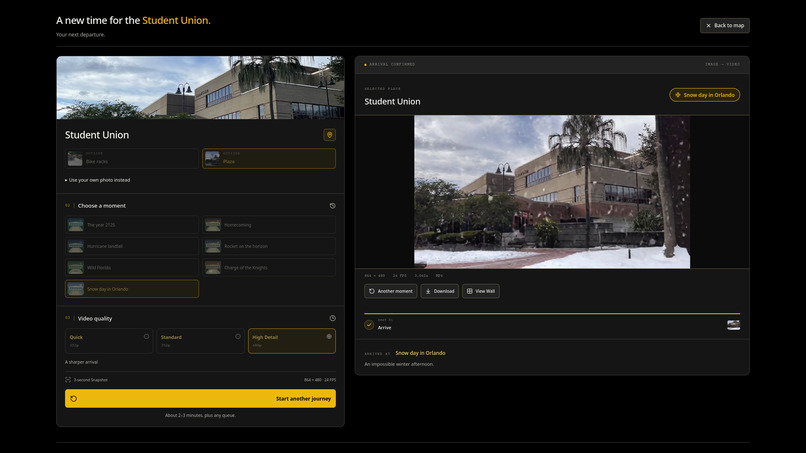The height and width of the screenshot is (453, 806).
Task: Click the 'A sharper arrival' description
Action: click(81, 362)
